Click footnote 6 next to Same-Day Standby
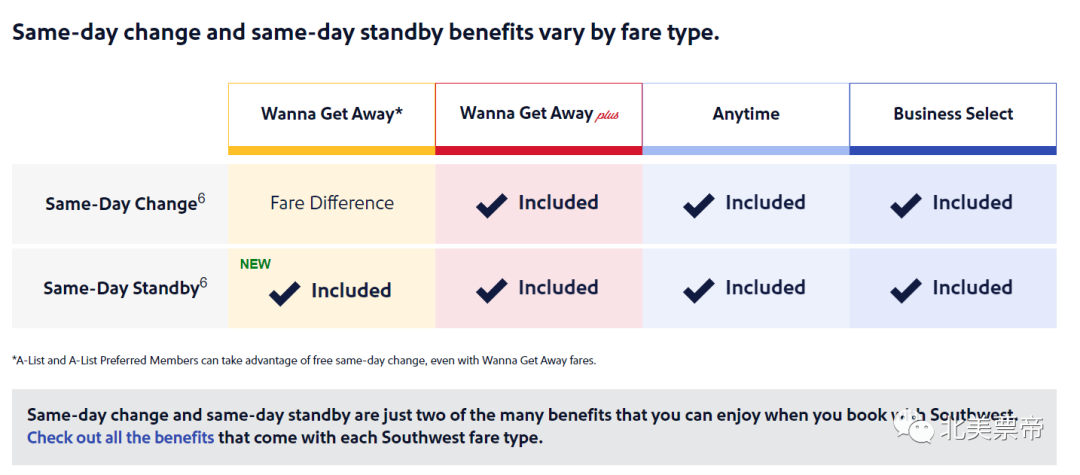1080x475 pixels. pyautogui.click(x=203, y=282)
